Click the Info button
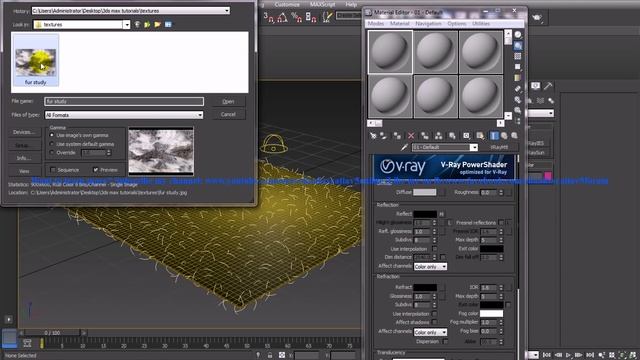The height and width of the screenshot is (360, 640). (x=24, y=158)
